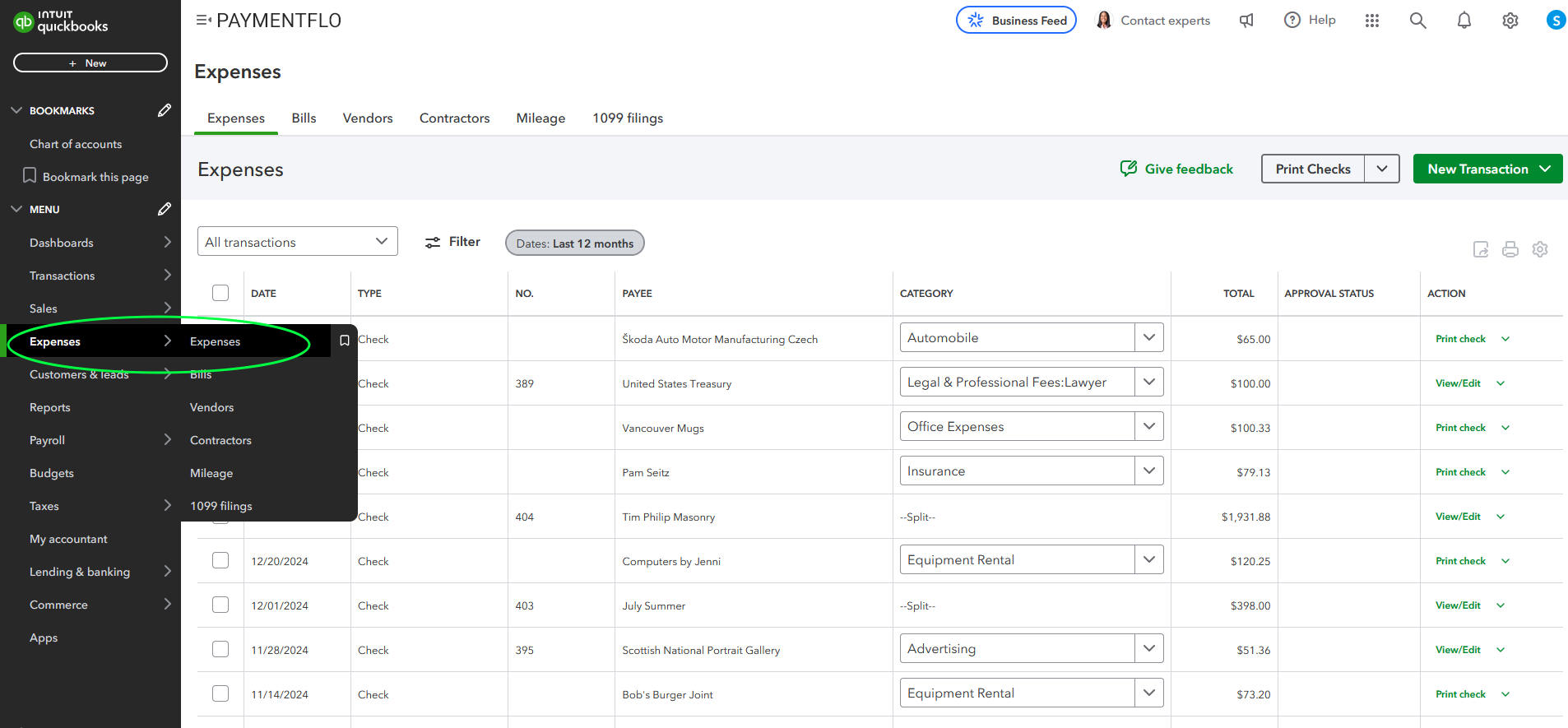1568x728 pixels.
Task: Select 1099 filings in the flyout menu
Action: [x=221, y=506]
